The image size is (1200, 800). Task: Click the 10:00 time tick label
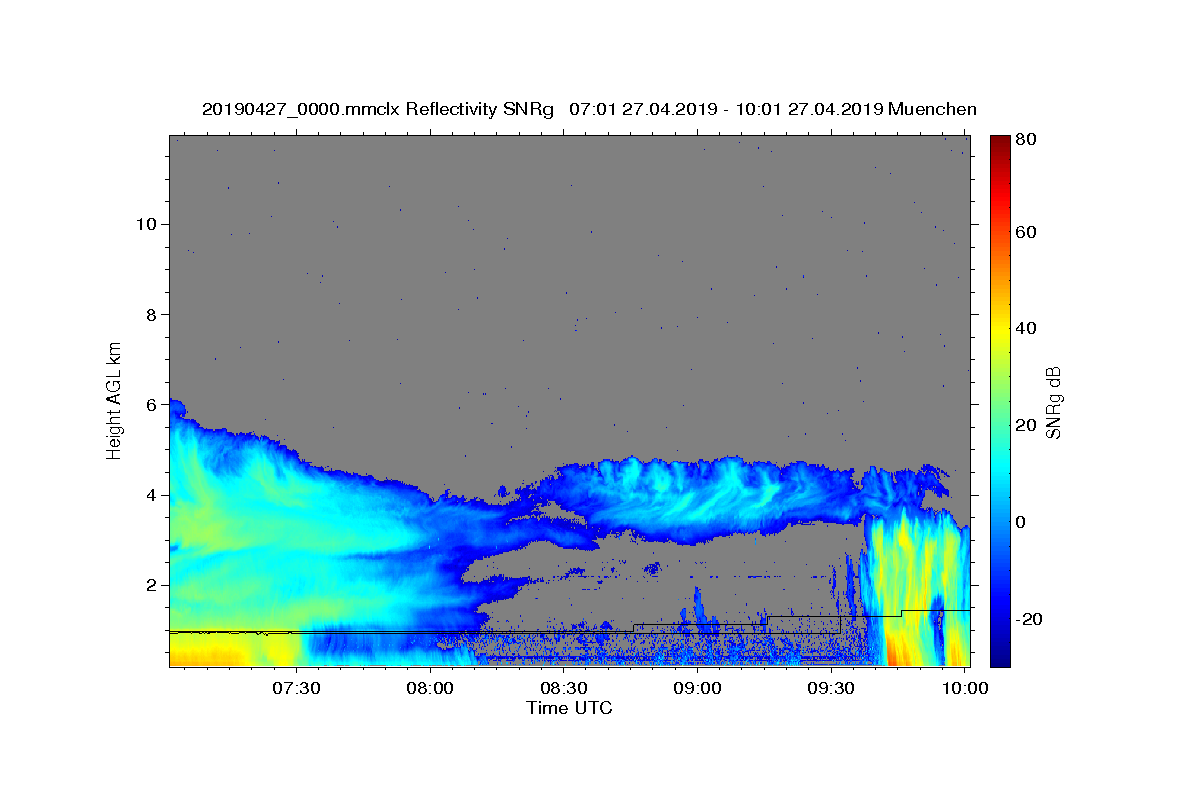click(x=964, y=689)
